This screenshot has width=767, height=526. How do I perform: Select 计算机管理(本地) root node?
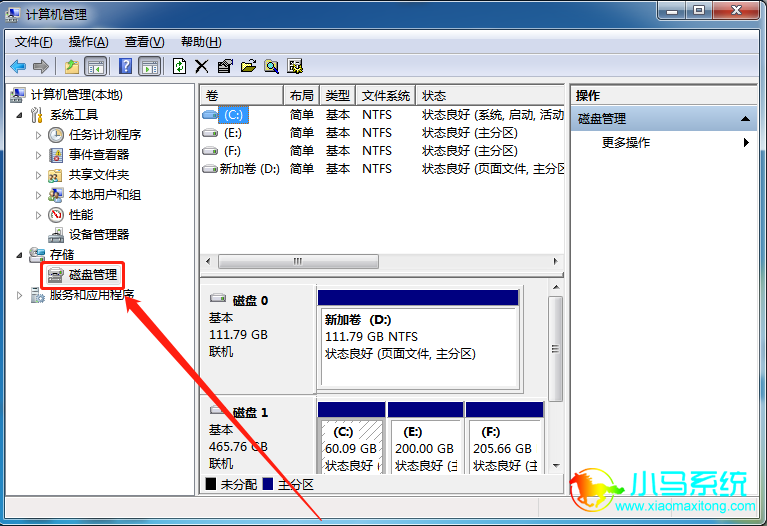click(x=76, y=94)
